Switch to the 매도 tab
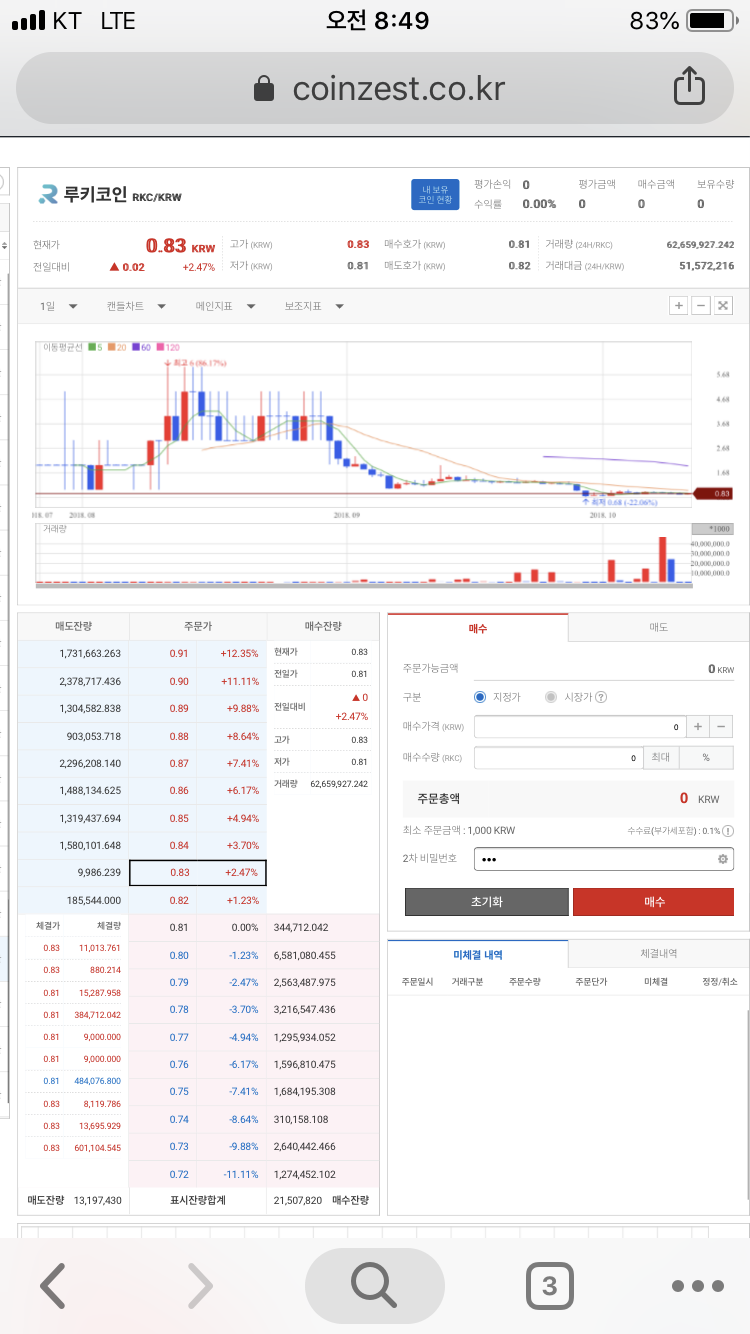750x1334 pixels. coord(658,627)
